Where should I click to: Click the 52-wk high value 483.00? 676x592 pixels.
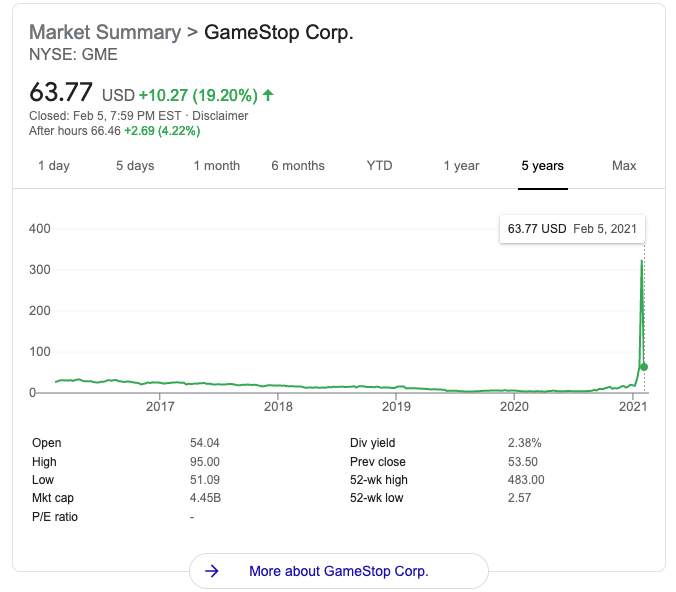(526, 479)
